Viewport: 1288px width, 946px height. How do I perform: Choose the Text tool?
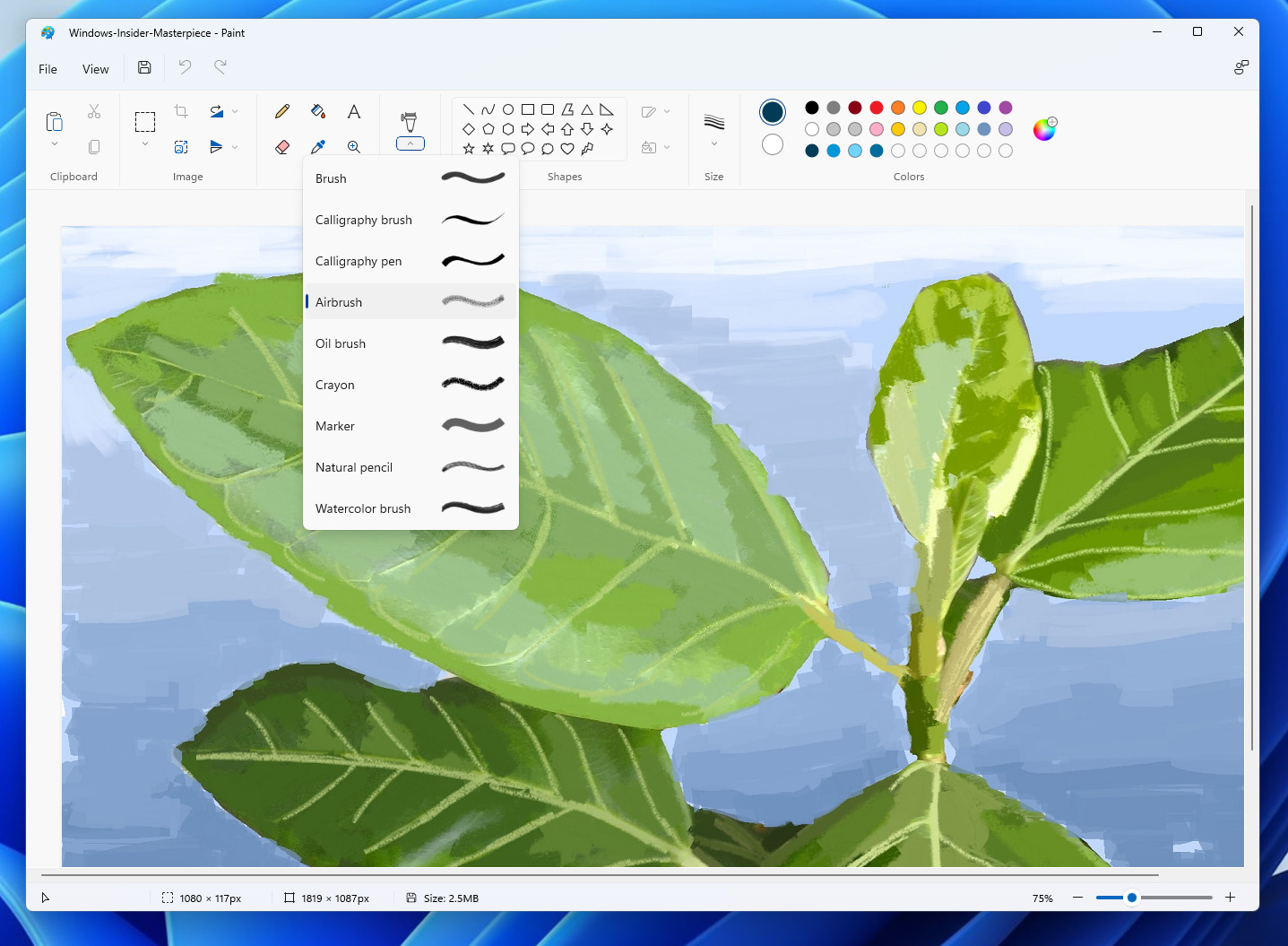(354, 111)
